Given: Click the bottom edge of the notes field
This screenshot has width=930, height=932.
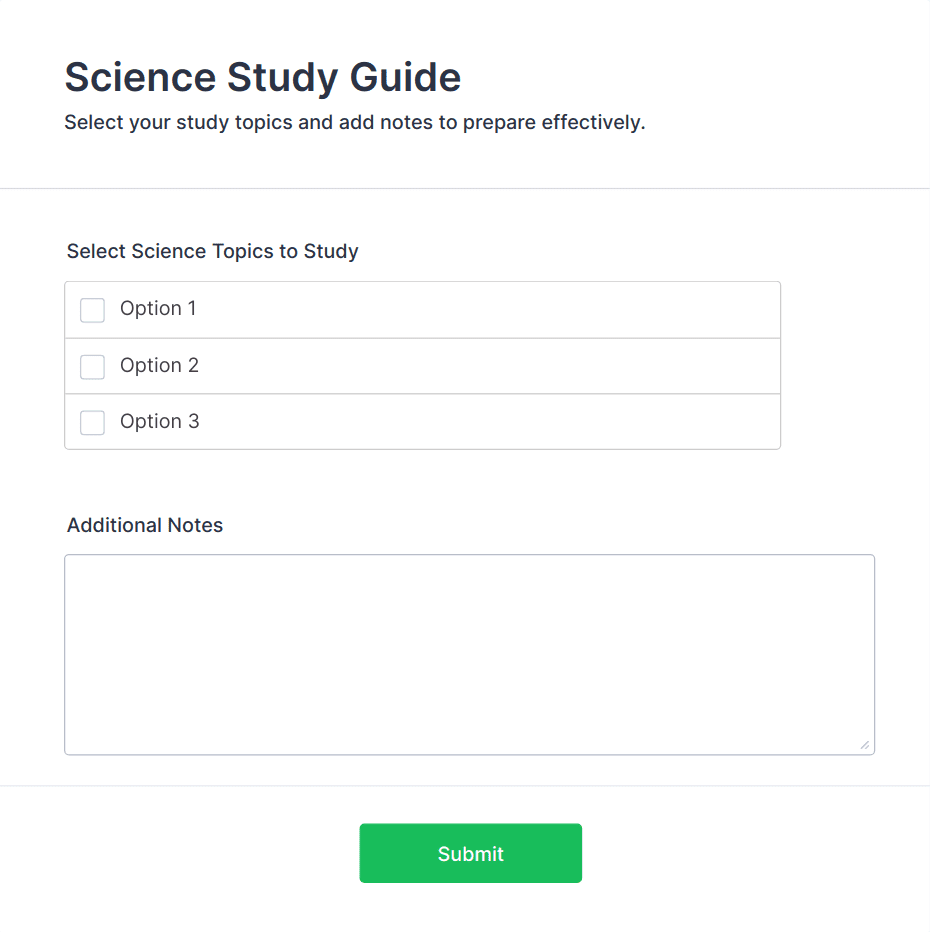Looking at the screenshot, I should click(470, 751).
